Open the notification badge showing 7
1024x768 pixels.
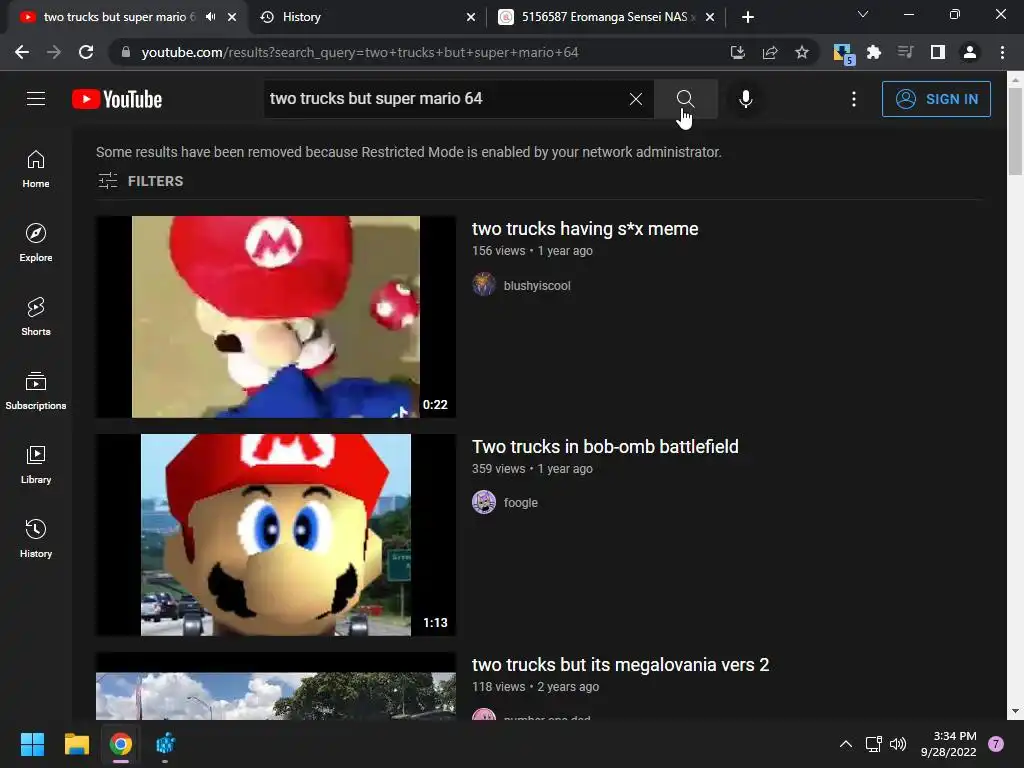click(996, 744)
